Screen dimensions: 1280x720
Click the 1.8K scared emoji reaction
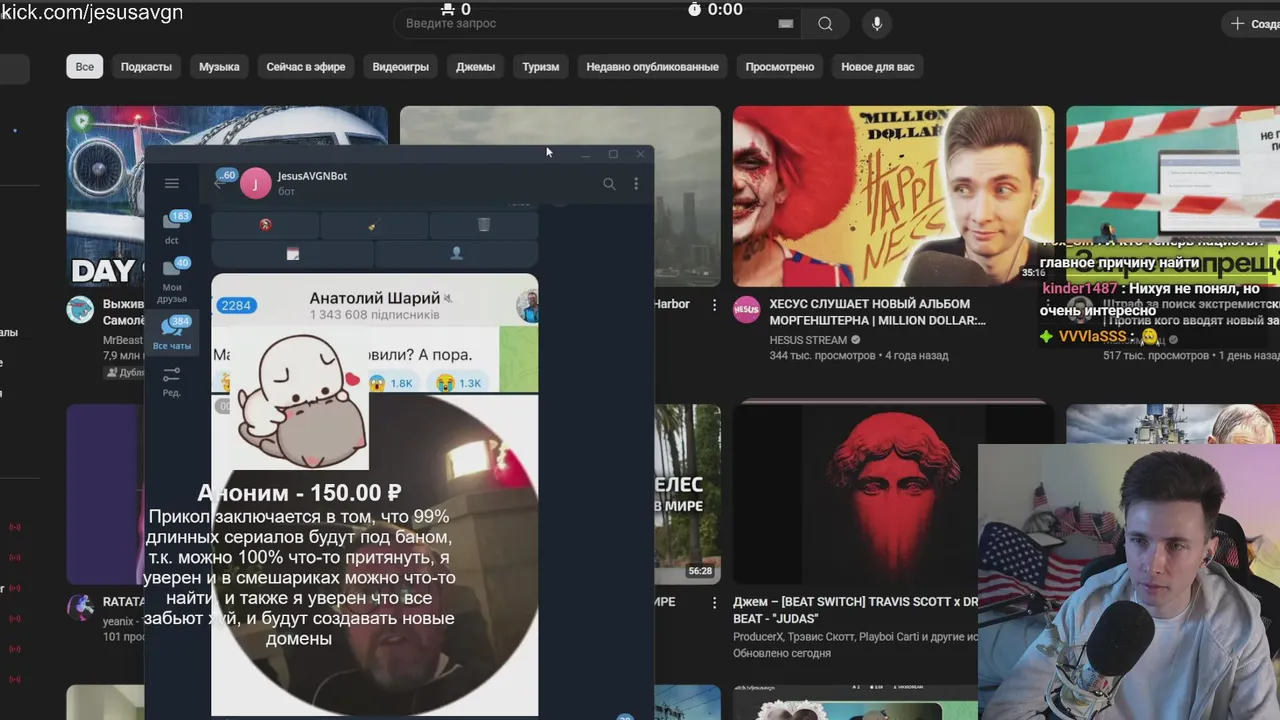391,383
